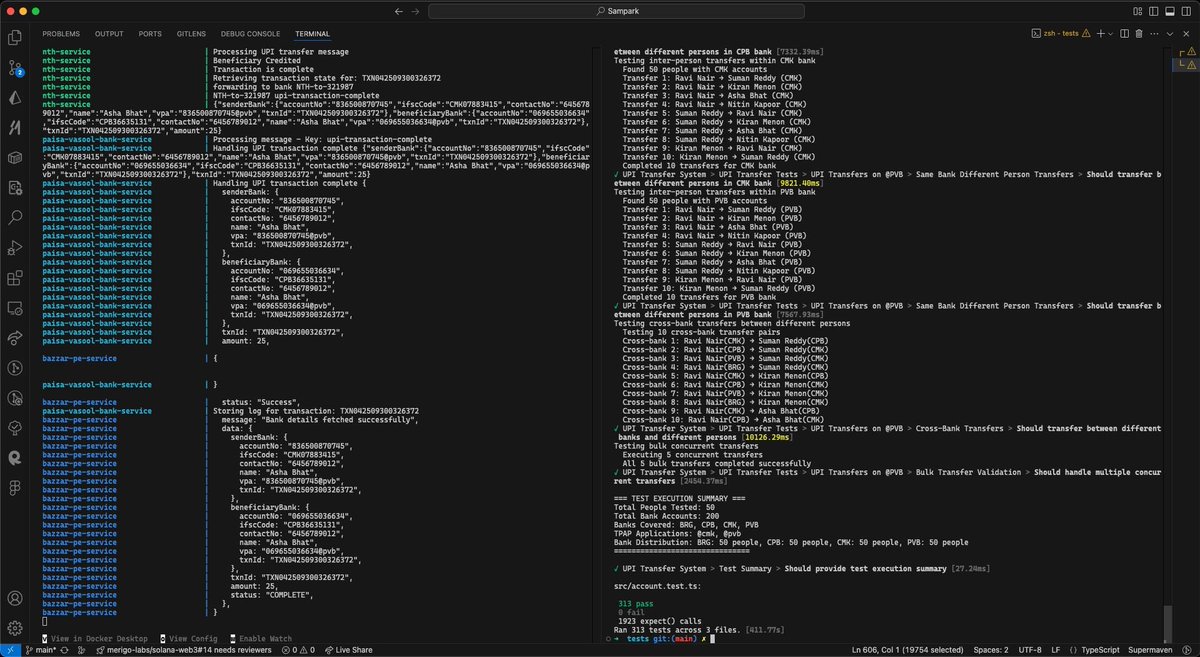Image resolution: width=1200 pixels, height=657 pixels.
Task: Restore panel size with chevron down
Action: click(x=1171, y=33)
